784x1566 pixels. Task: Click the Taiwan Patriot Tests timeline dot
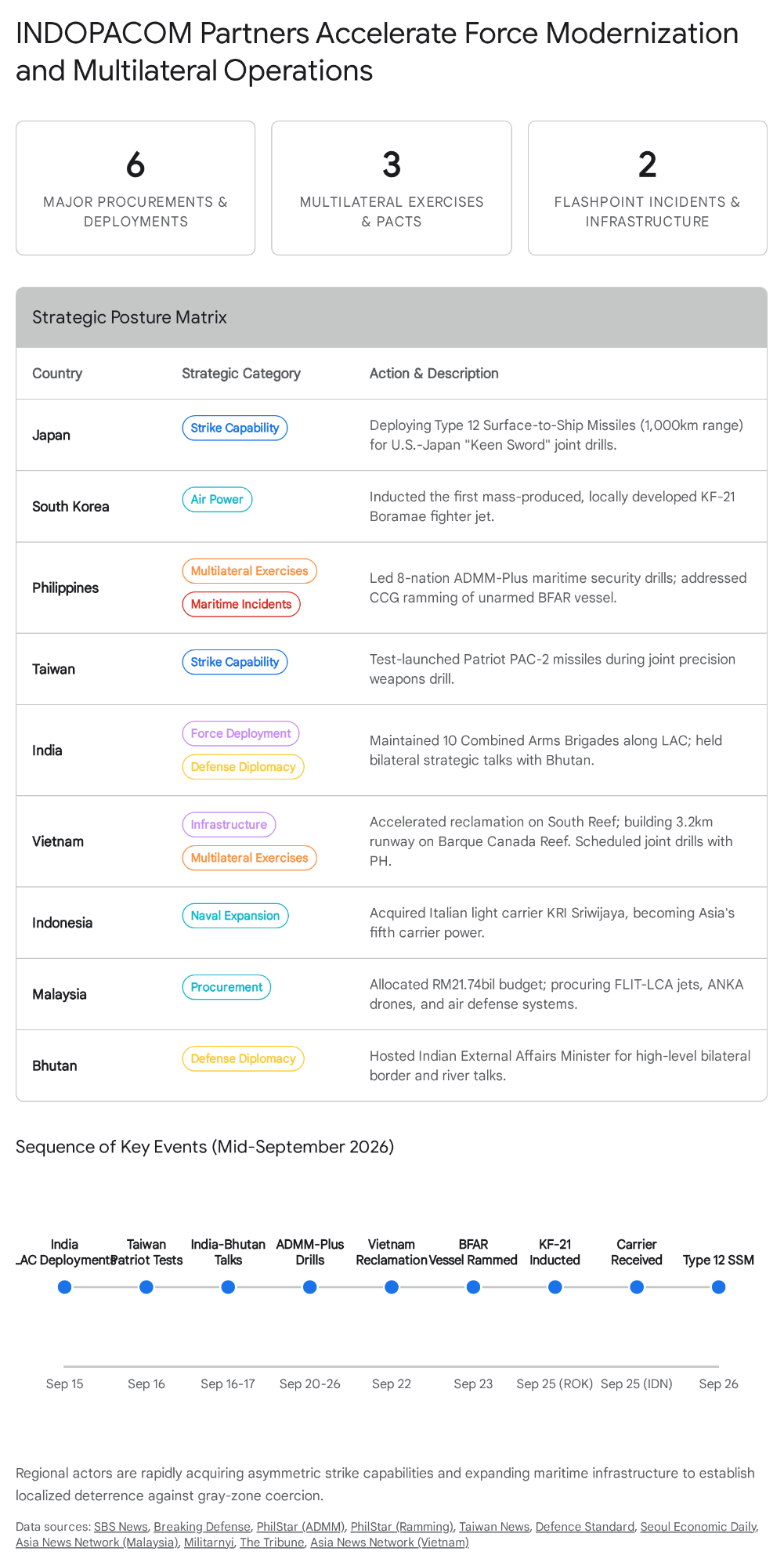(x=146, y=1287)
